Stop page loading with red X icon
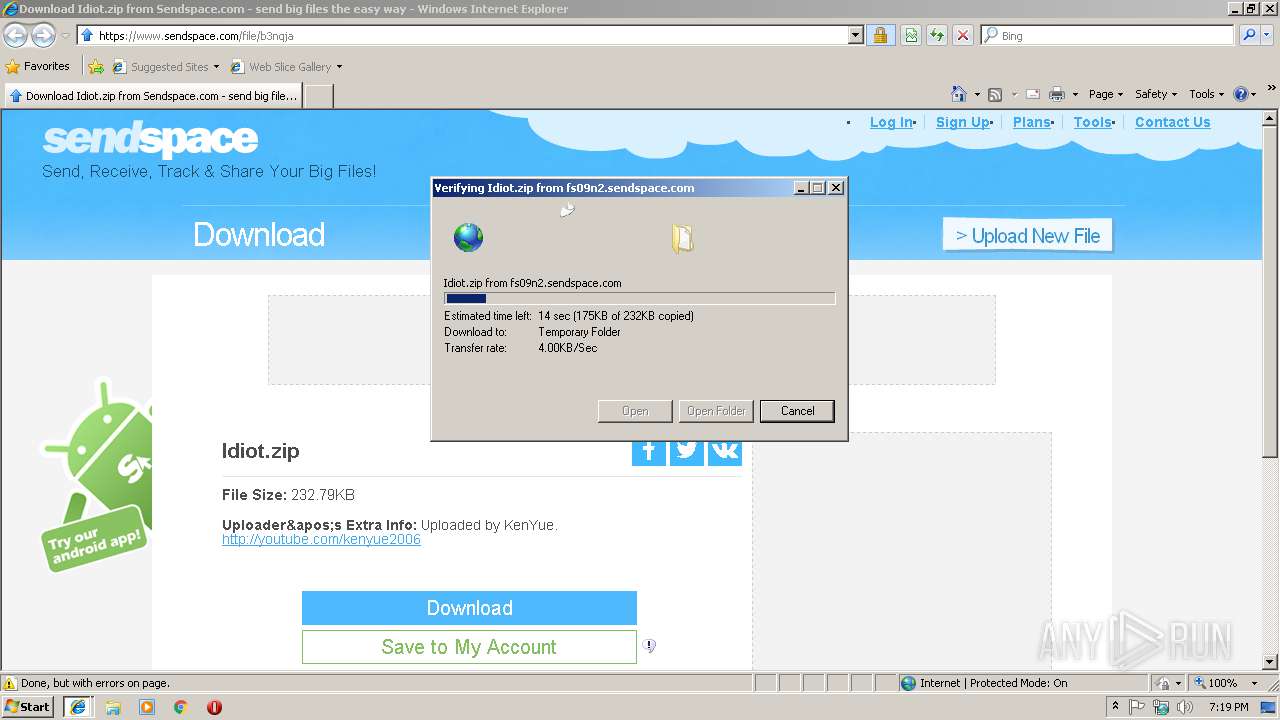Image resolution: width=1280 pixels, height=720 pixels. (x=963, y=35)
